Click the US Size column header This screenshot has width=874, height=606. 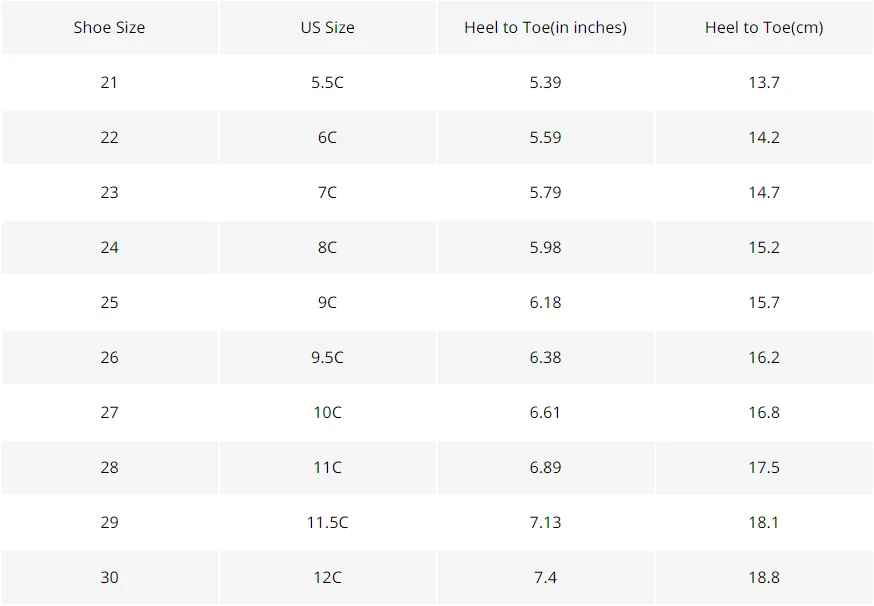tap(327, 27)
